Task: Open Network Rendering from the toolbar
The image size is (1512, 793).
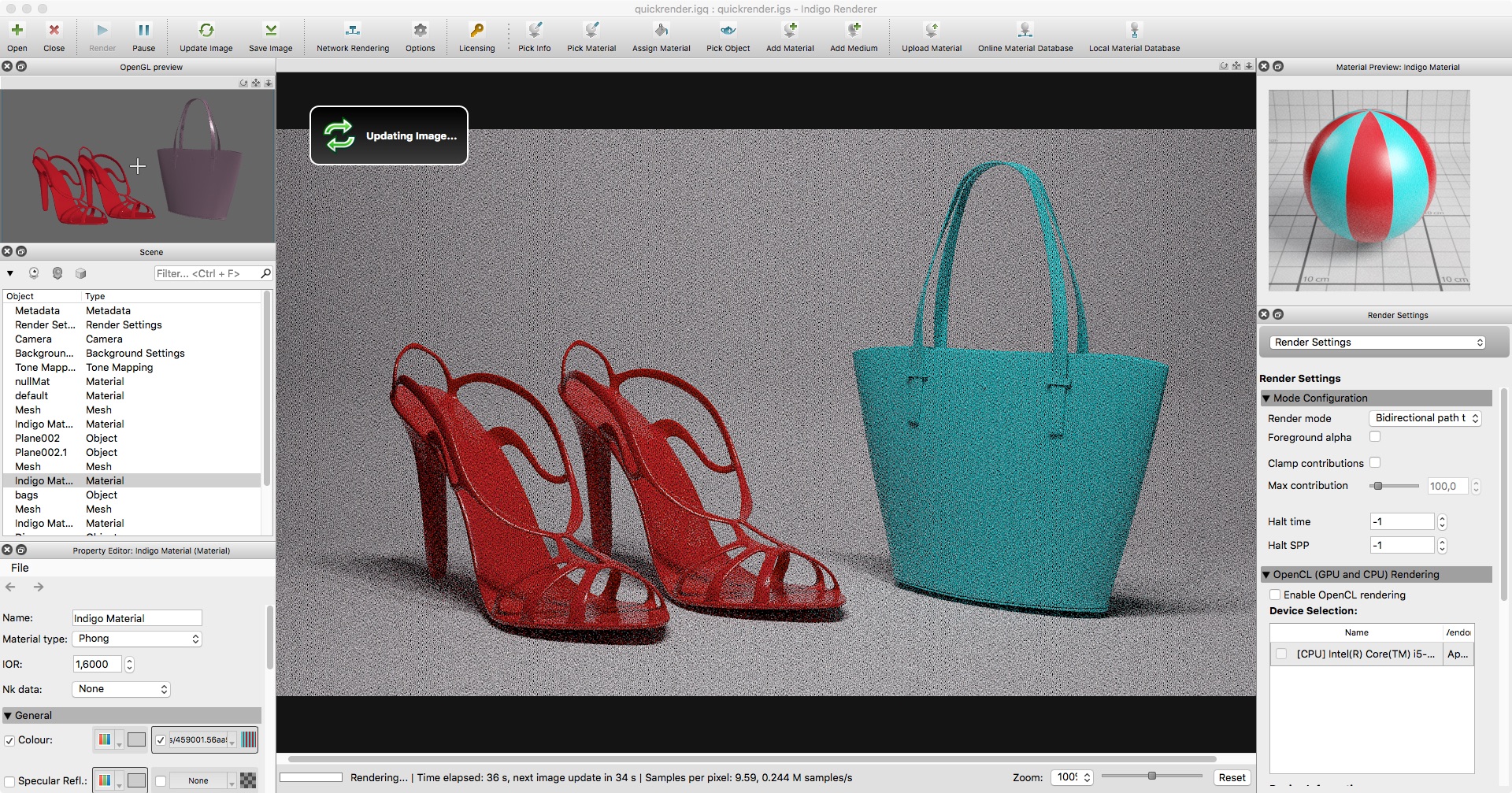Action: coord(352,31)
